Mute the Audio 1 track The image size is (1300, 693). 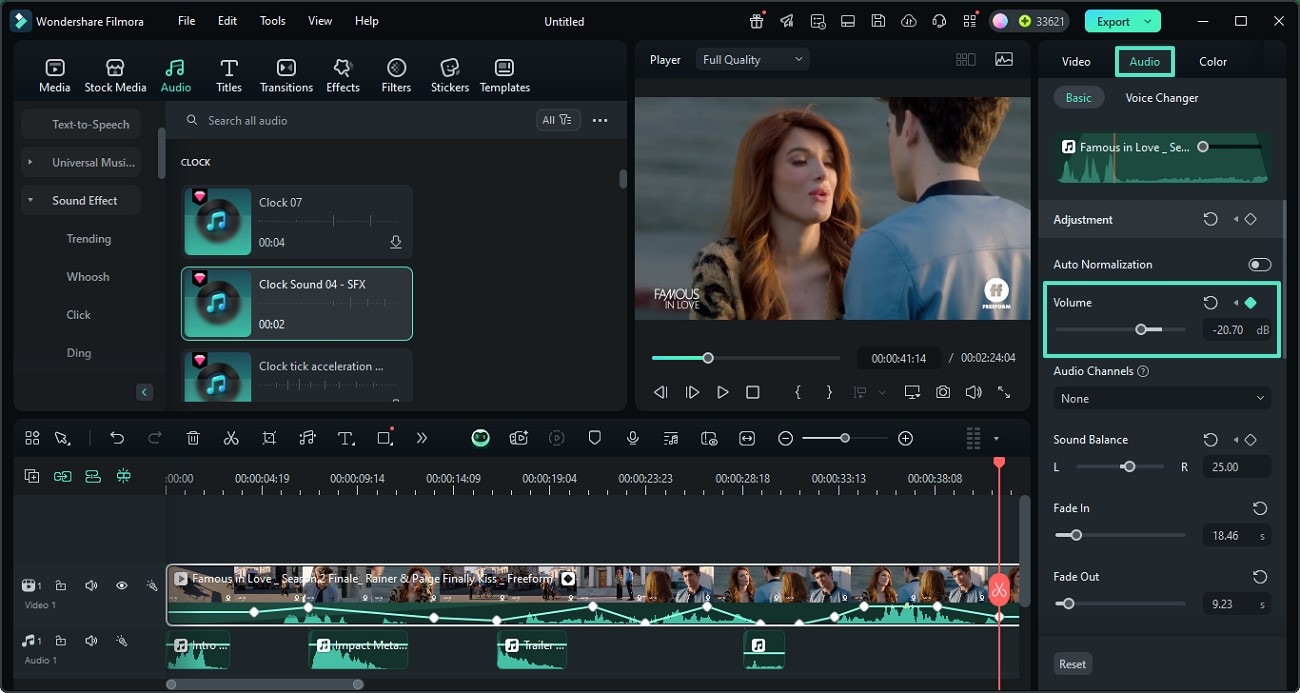91,640
